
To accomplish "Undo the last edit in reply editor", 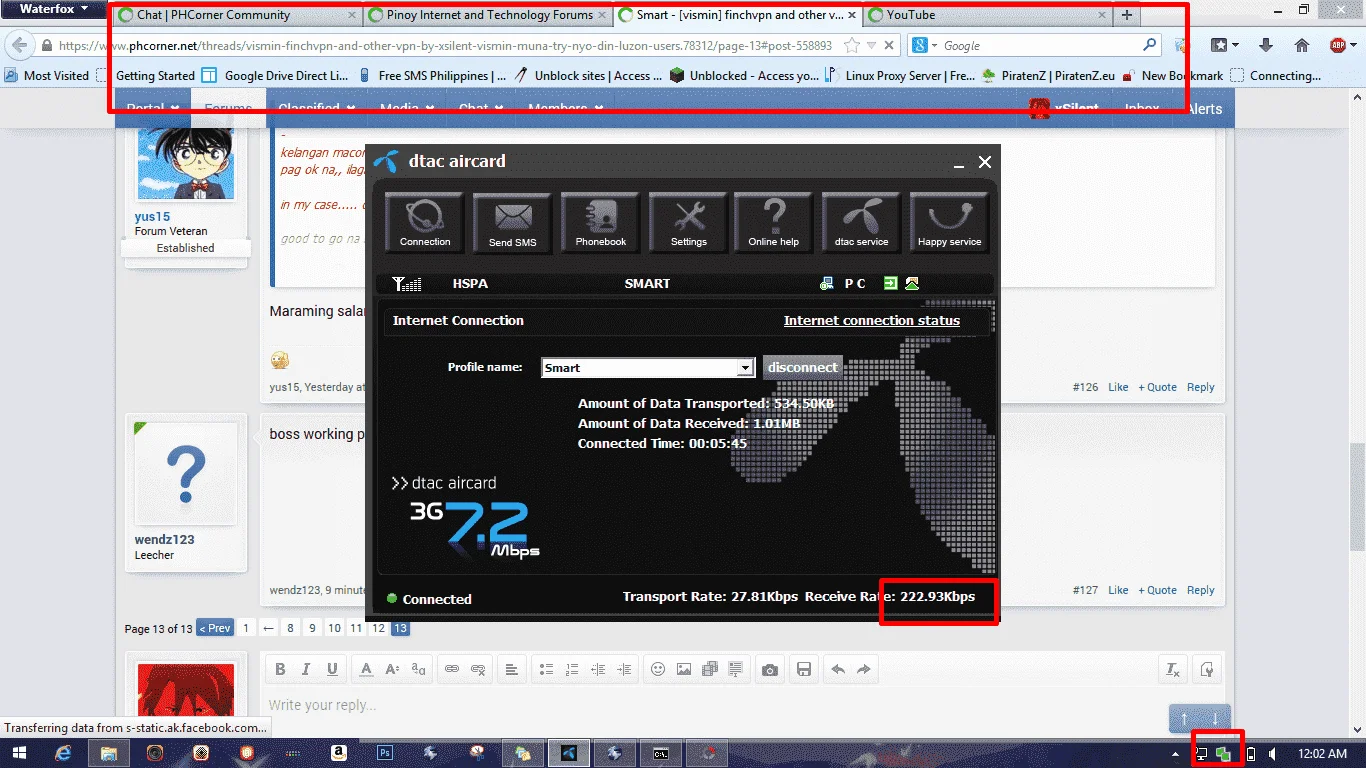I will tap(838, 670).
